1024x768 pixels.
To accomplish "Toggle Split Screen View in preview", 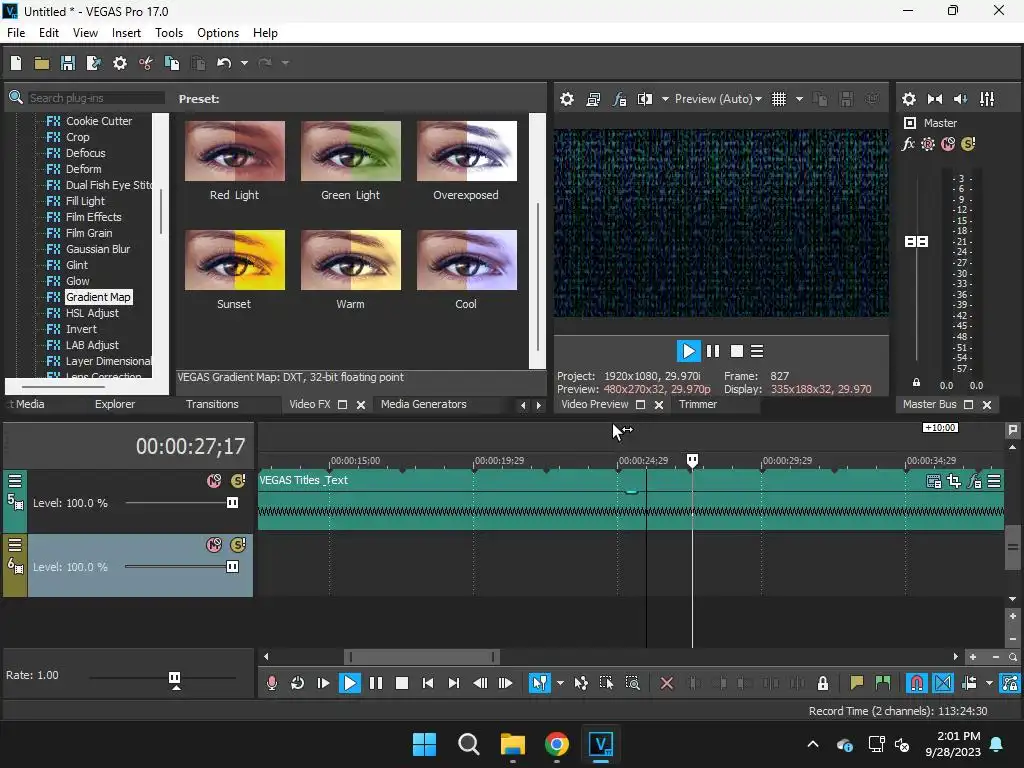I will [645, 99].
